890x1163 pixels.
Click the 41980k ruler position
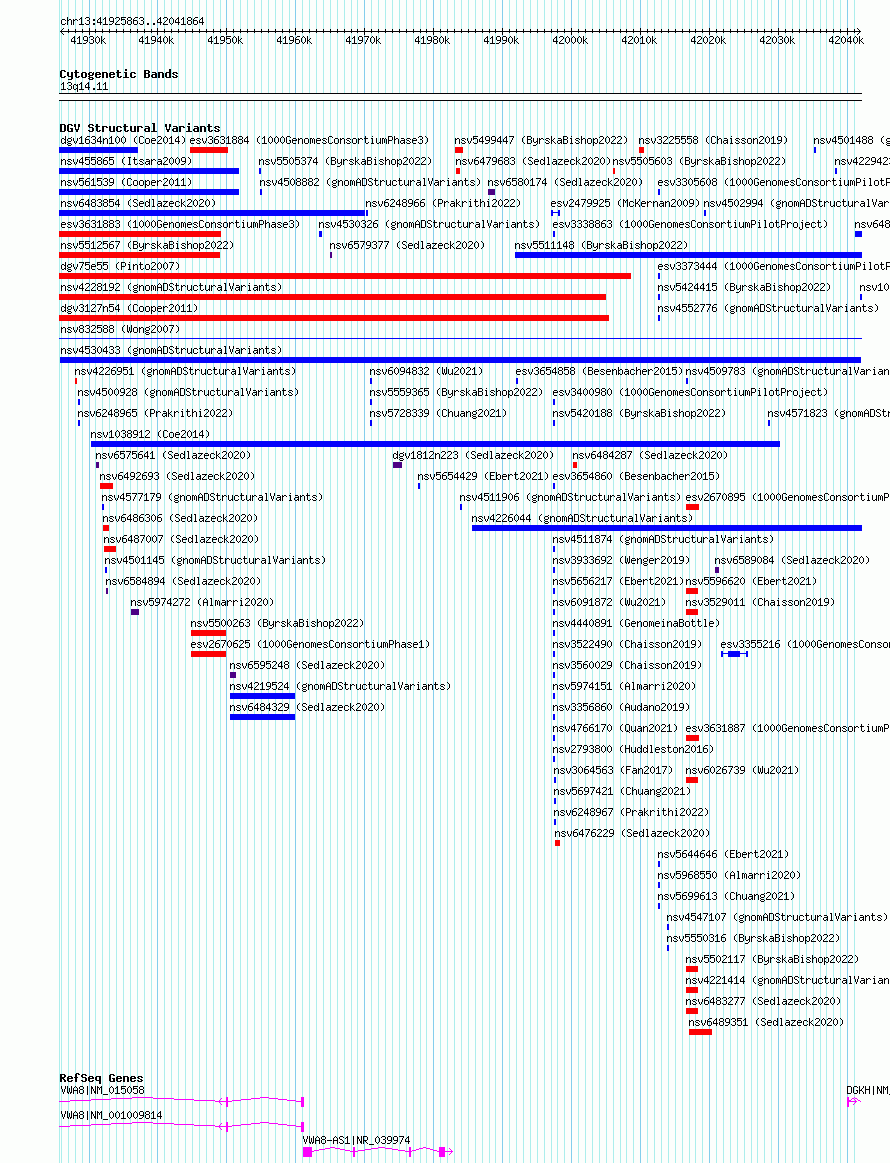point(432,40)
